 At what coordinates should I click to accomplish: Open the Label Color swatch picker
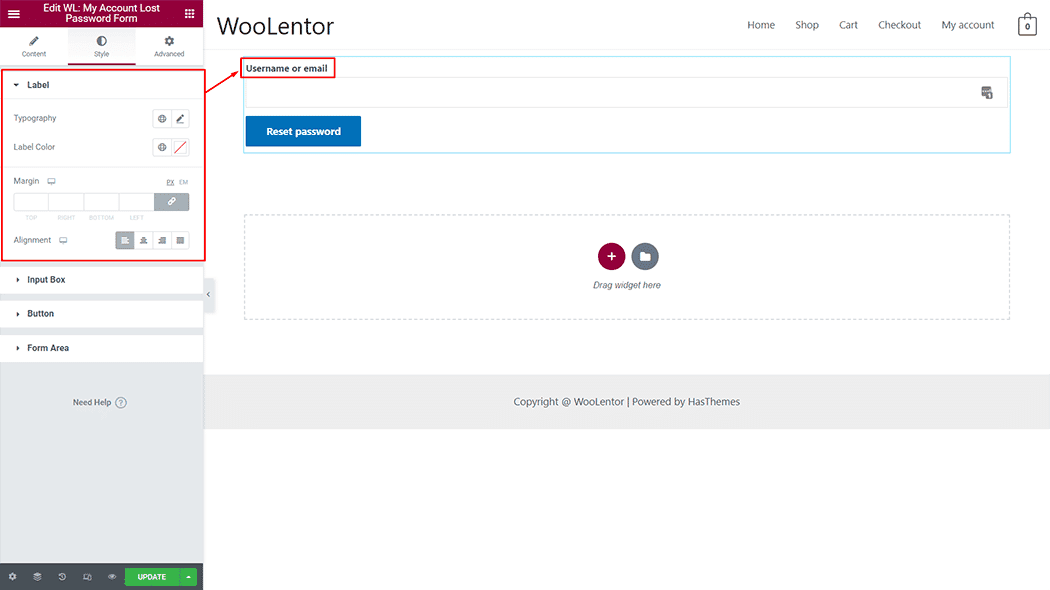tap(180, 148)
